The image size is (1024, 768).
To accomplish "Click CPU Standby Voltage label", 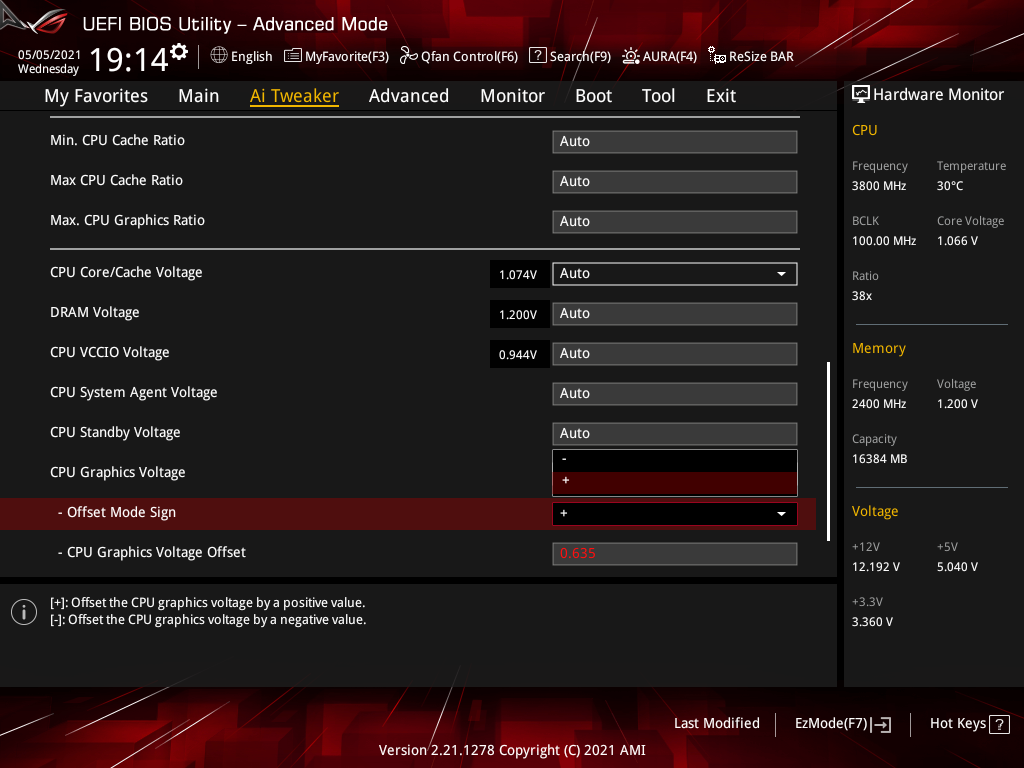I will tap(115, 432).
